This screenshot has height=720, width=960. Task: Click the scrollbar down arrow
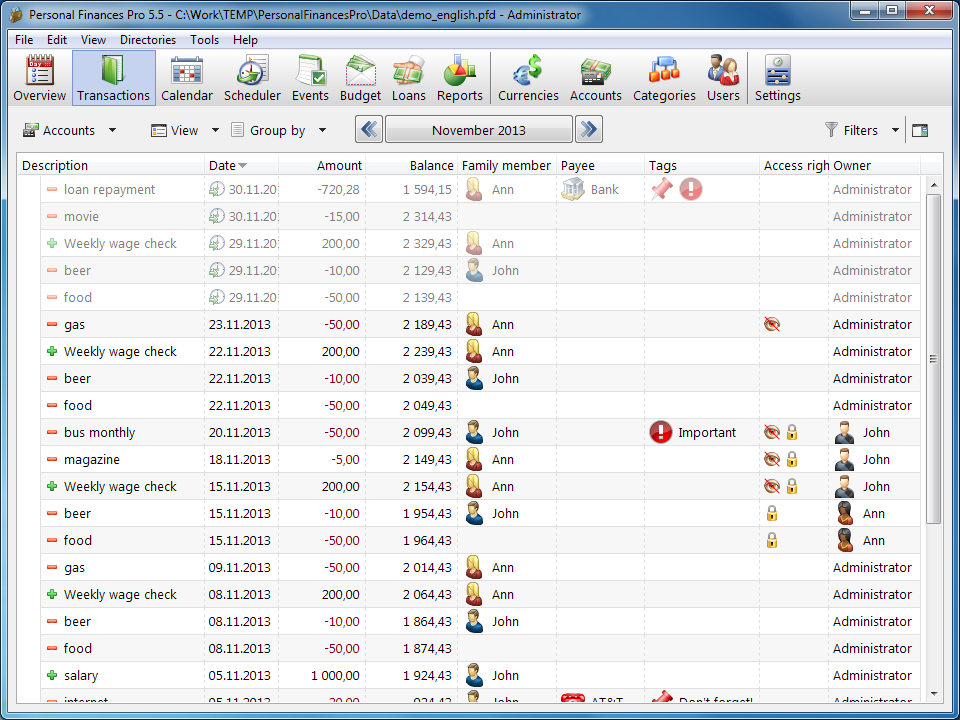933,694
